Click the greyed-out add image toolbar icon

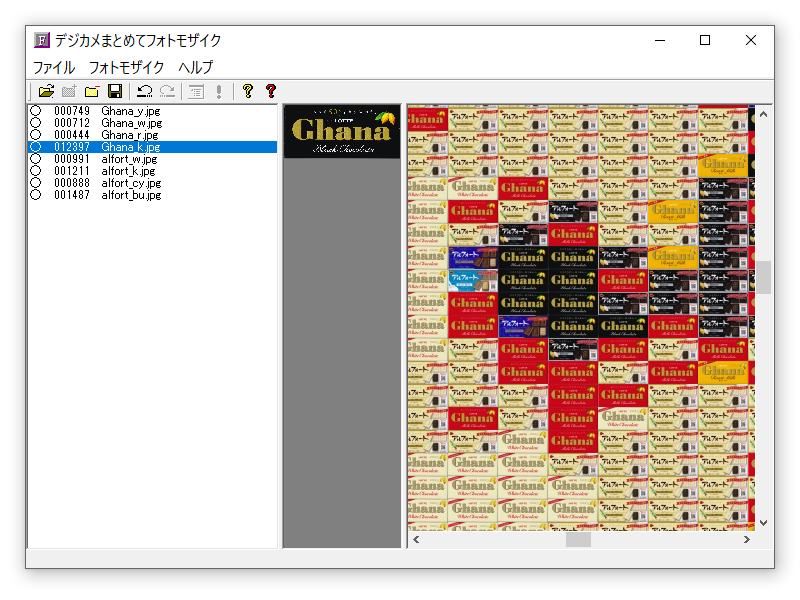[69, 91]
